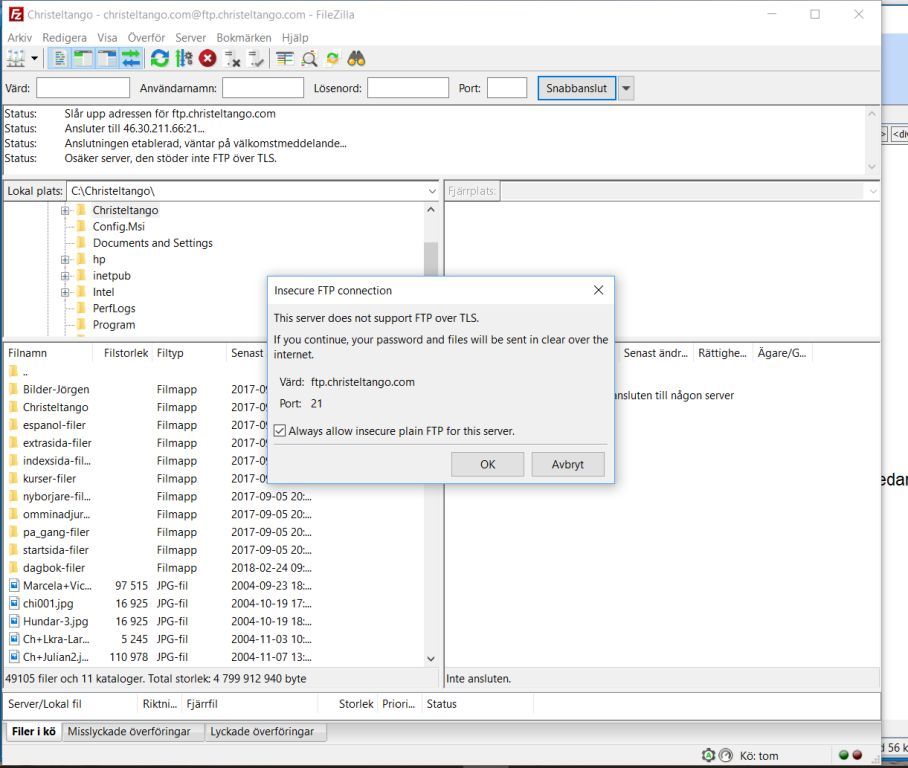The width and height of the screenshot is (908, 768).
Task: Open the Site Manager icon
Action: [16, 58]
